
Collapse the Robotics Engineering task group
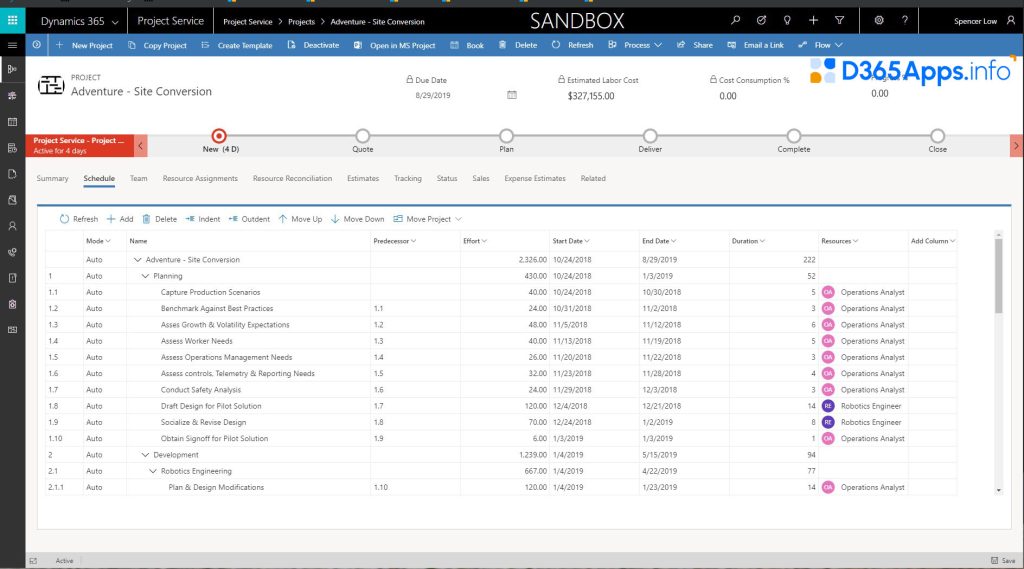(x=153, y=471)
